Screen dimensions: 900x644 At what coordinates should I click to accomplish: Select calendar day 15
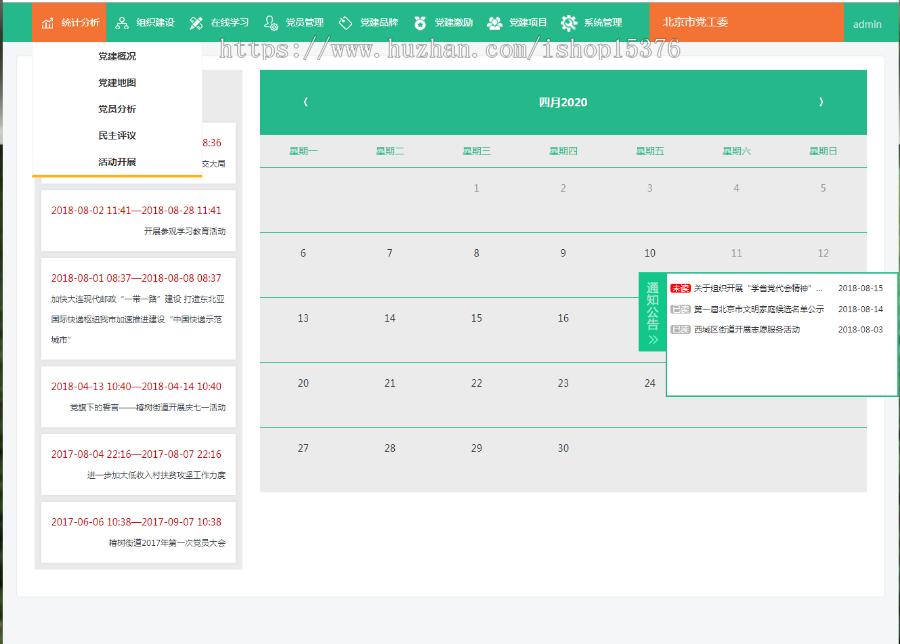tap(476, 318)
